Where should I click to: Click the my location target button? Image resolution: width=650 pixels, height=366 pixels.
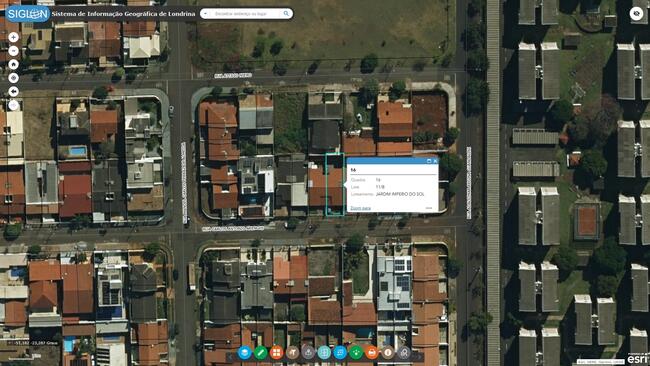coord(14,78)
